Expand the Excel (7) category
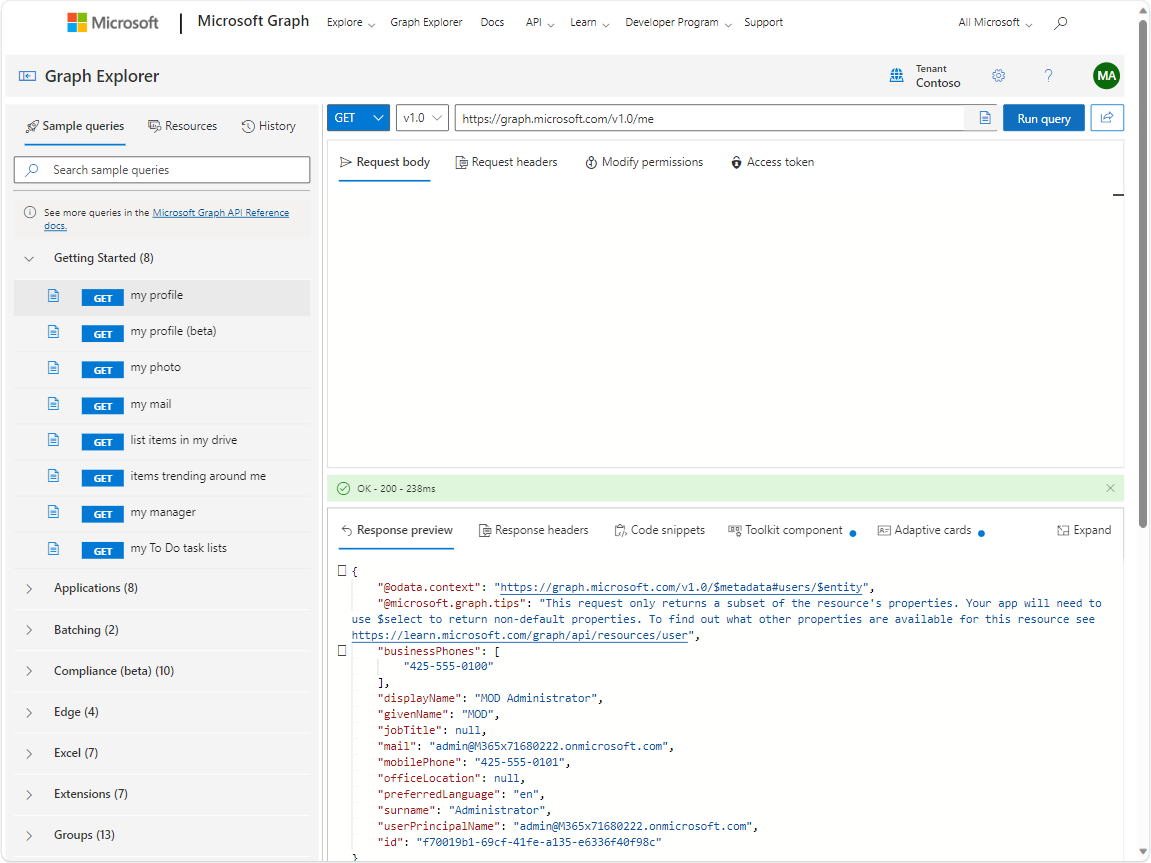 pos(29,753)
